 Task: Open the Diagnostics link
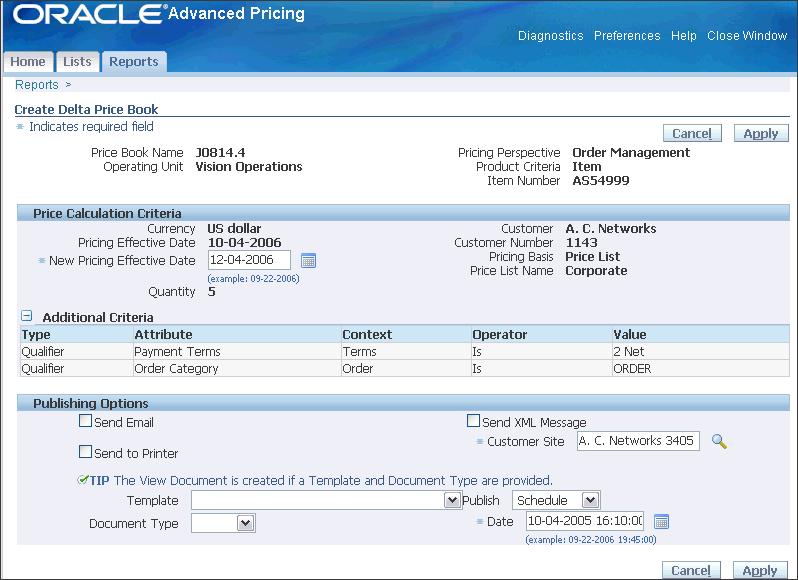[551, 36]
